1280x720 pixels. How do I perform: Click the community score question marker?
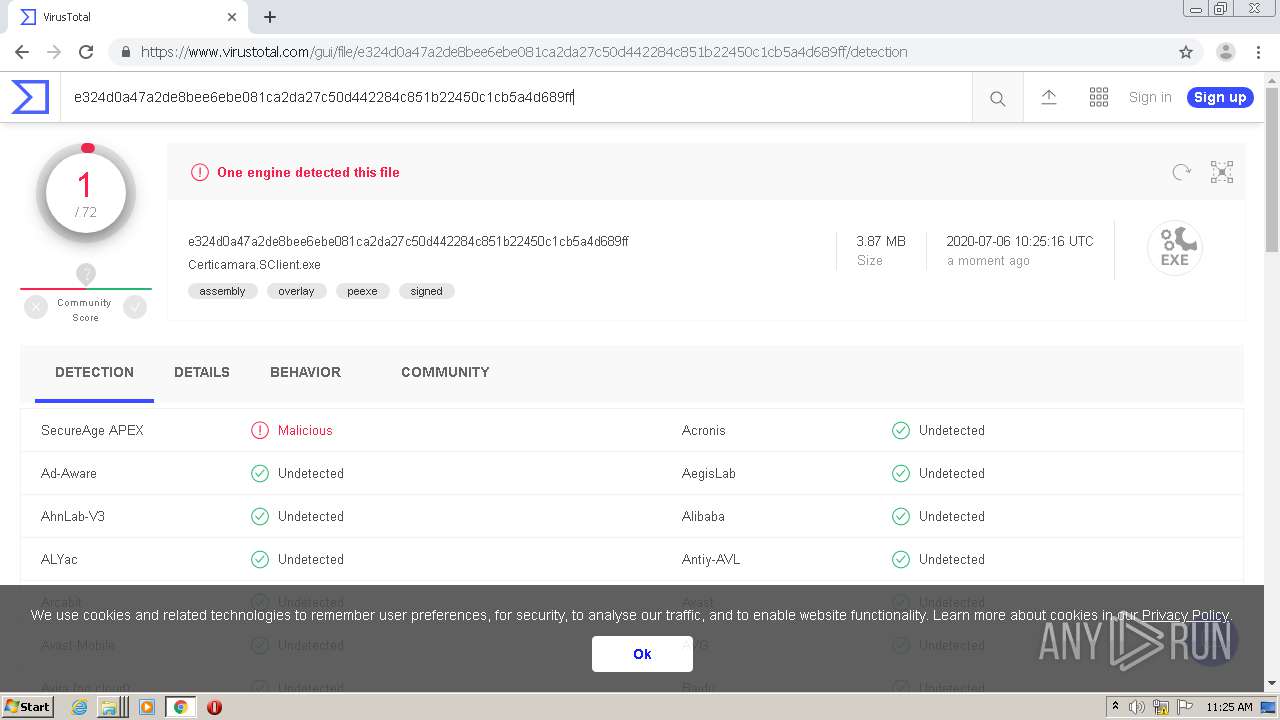pyautogui.click(x=86, y=273)
